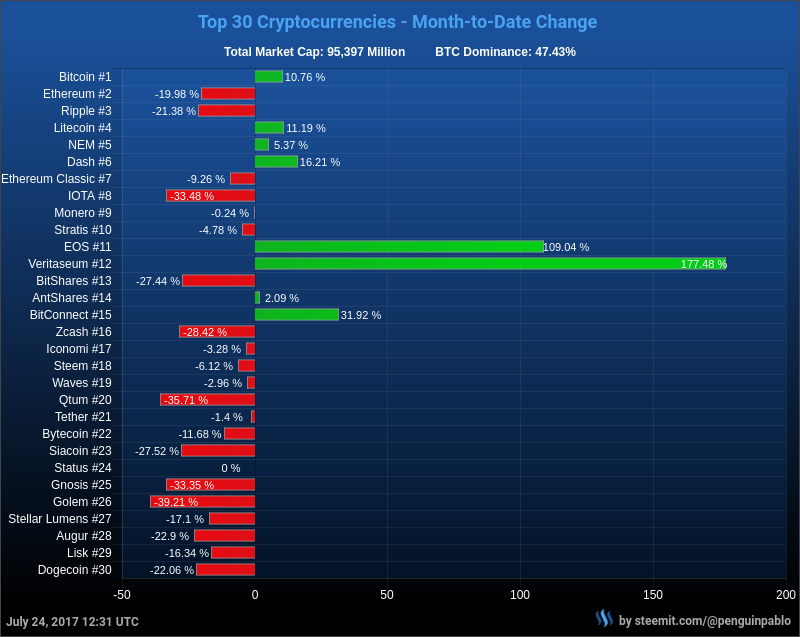The image size is (800, 637).
Task: Click the Litecoin #4 green bar
Action: coord(269,128)
